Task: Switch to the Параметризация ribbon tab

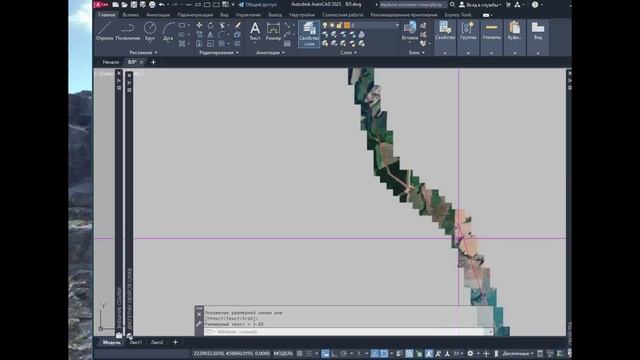Action: tap(195, 15)
